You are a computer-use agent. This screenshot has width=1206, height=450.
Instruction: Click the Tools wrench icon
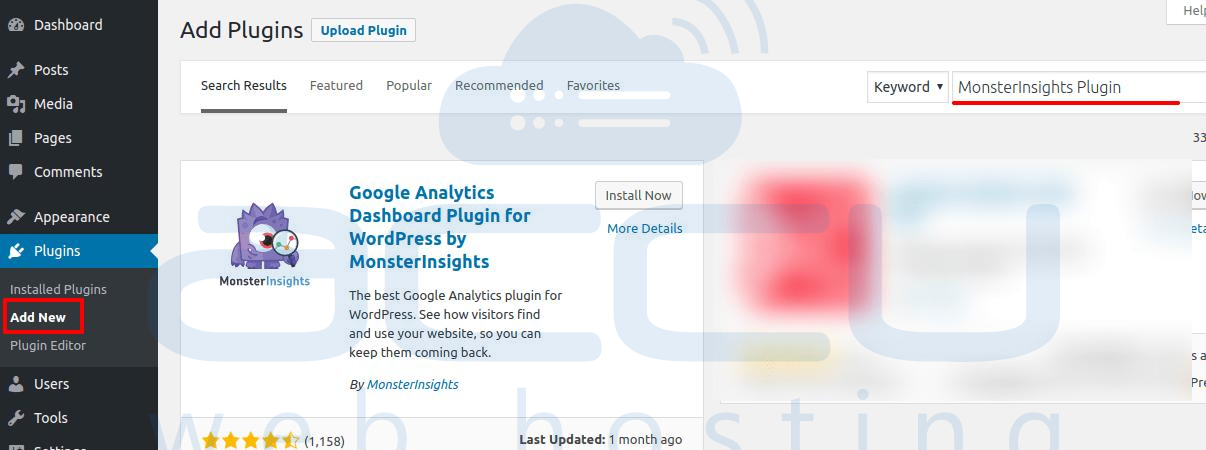click(16, 418)
